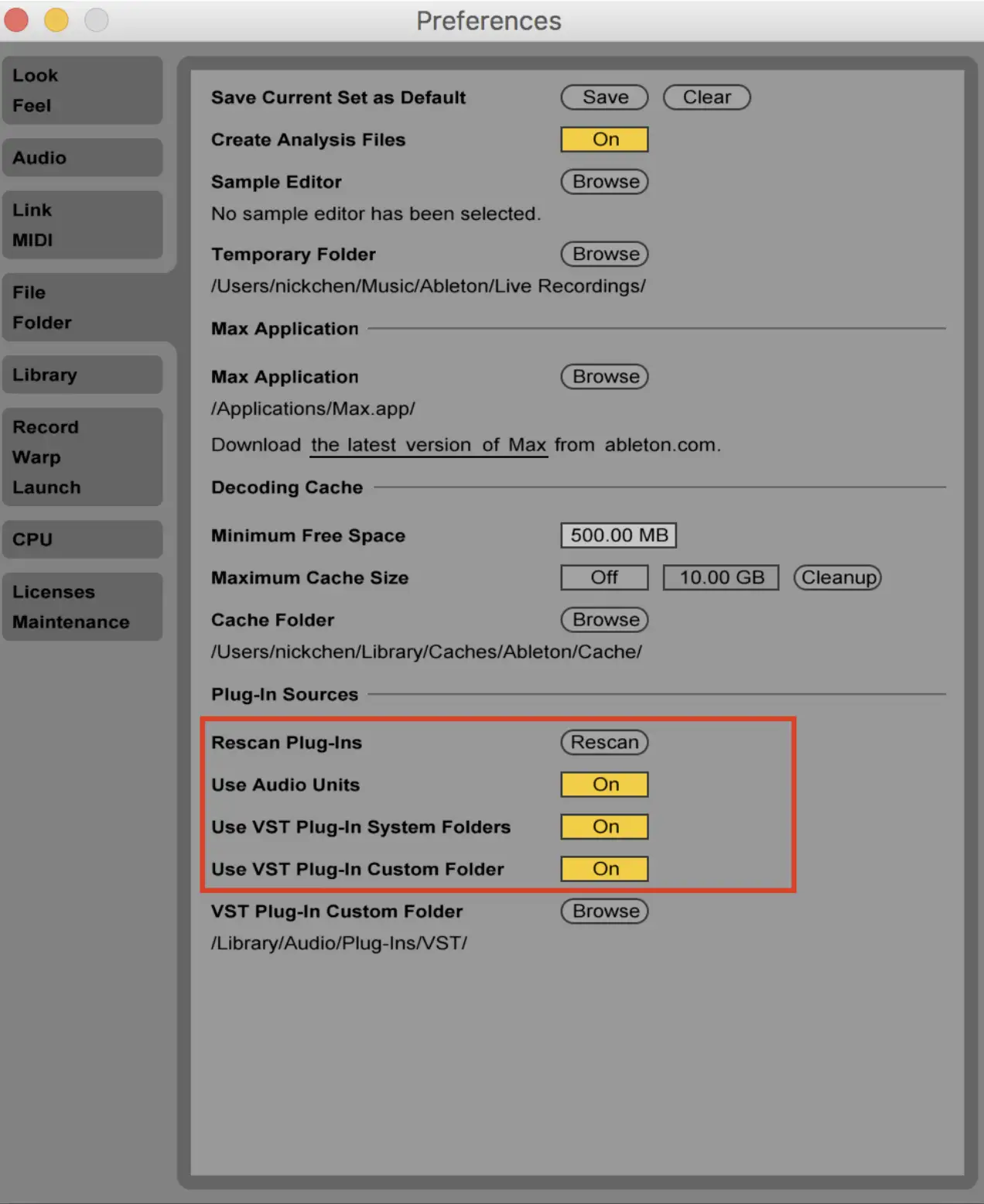Switch to the CPU tab

point(82,539)
